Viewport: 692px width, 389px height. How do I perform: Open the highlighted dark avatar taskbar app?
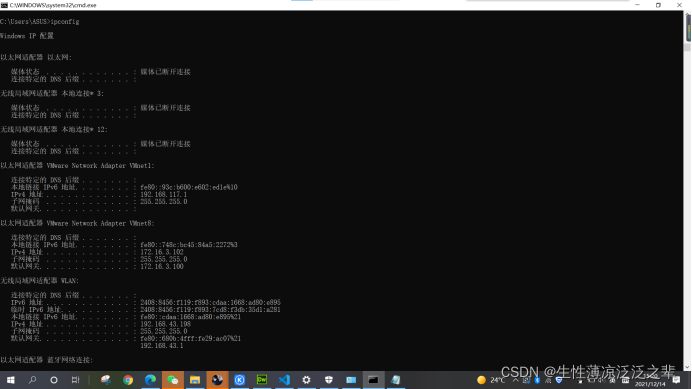pyautogui.click(x=217, y=380)
